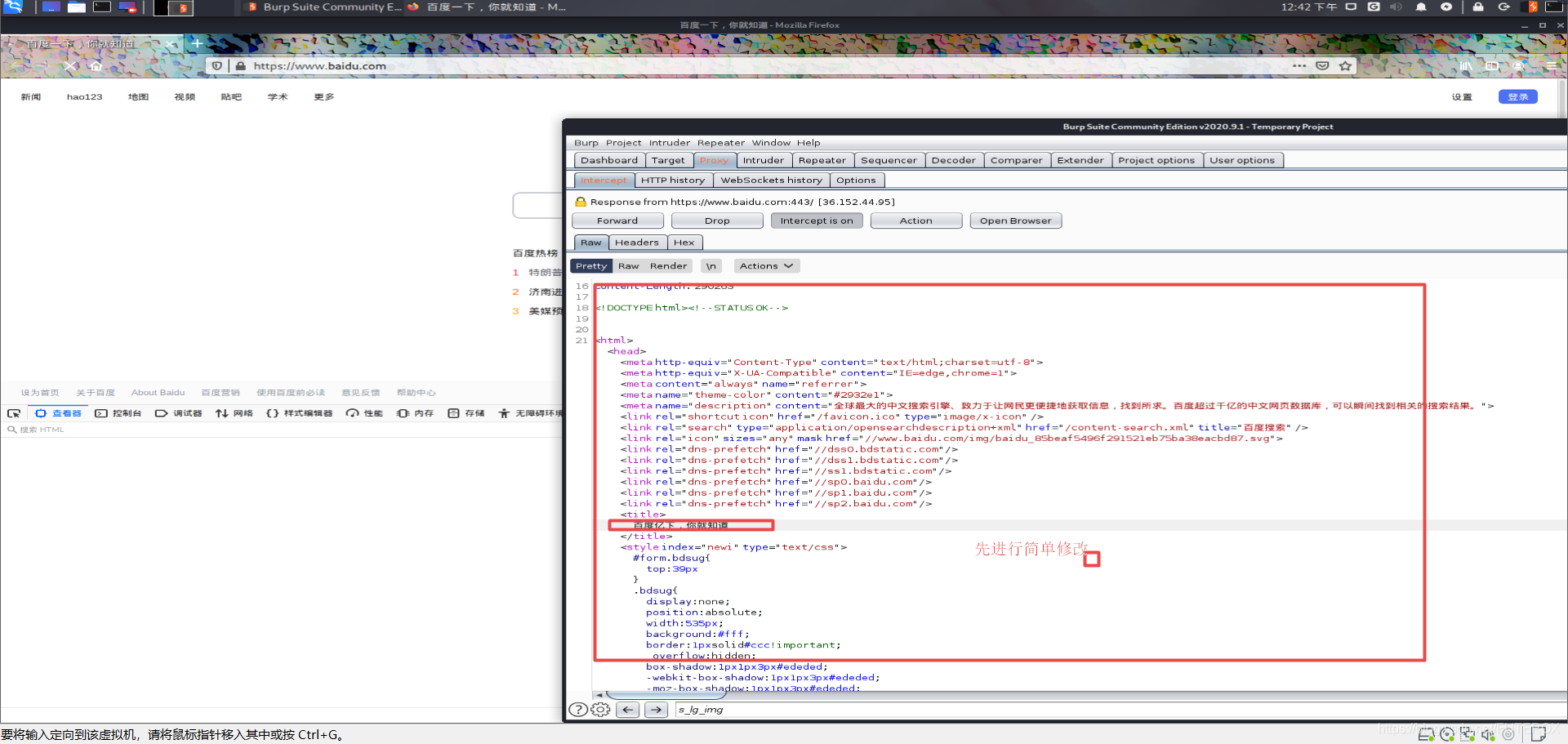Switch to devtools 存储 tab
Screen dimensions: 1568x744
(466, 413)
